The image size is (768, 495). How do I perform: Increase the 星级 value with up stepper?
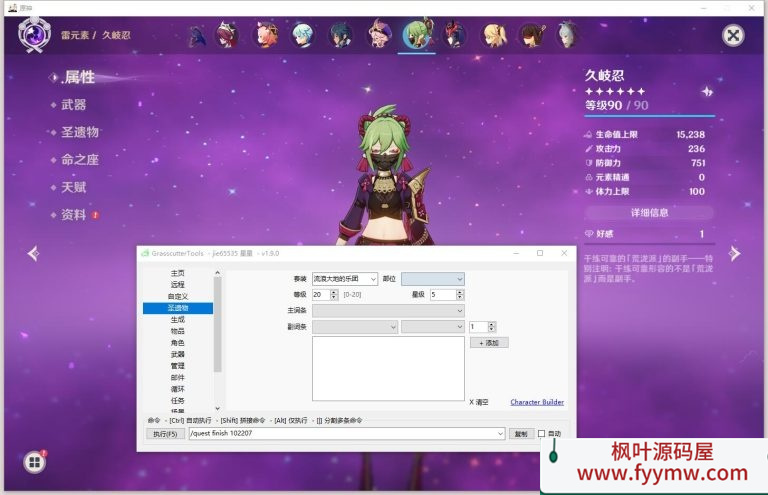(460, 292)
